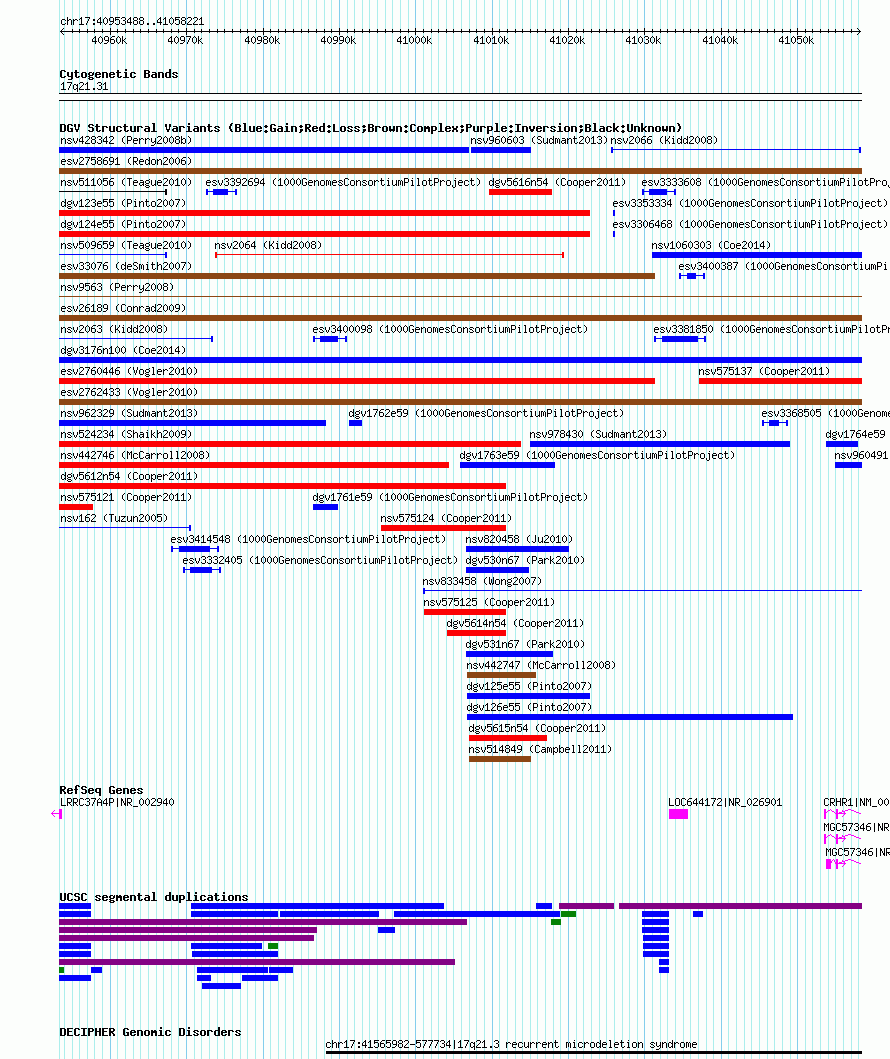The height and width of the screenshot is (1059, 890).
Task: Select the nsv960603 (Sudmant2013) variant label
Action: coord(539,140)
